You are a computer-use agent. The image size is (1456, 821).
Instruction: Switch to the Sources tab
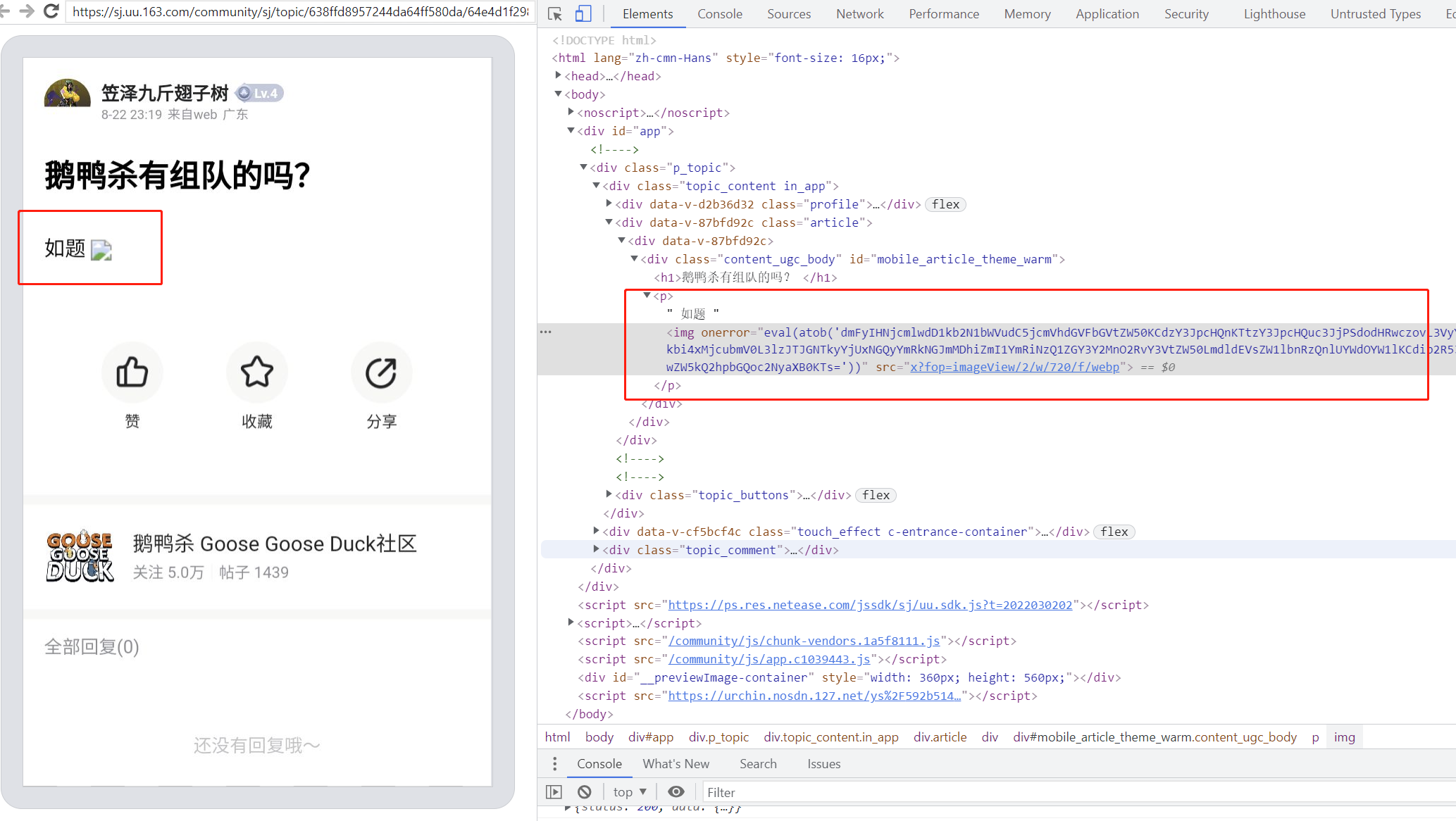click(x=789, y=14)
